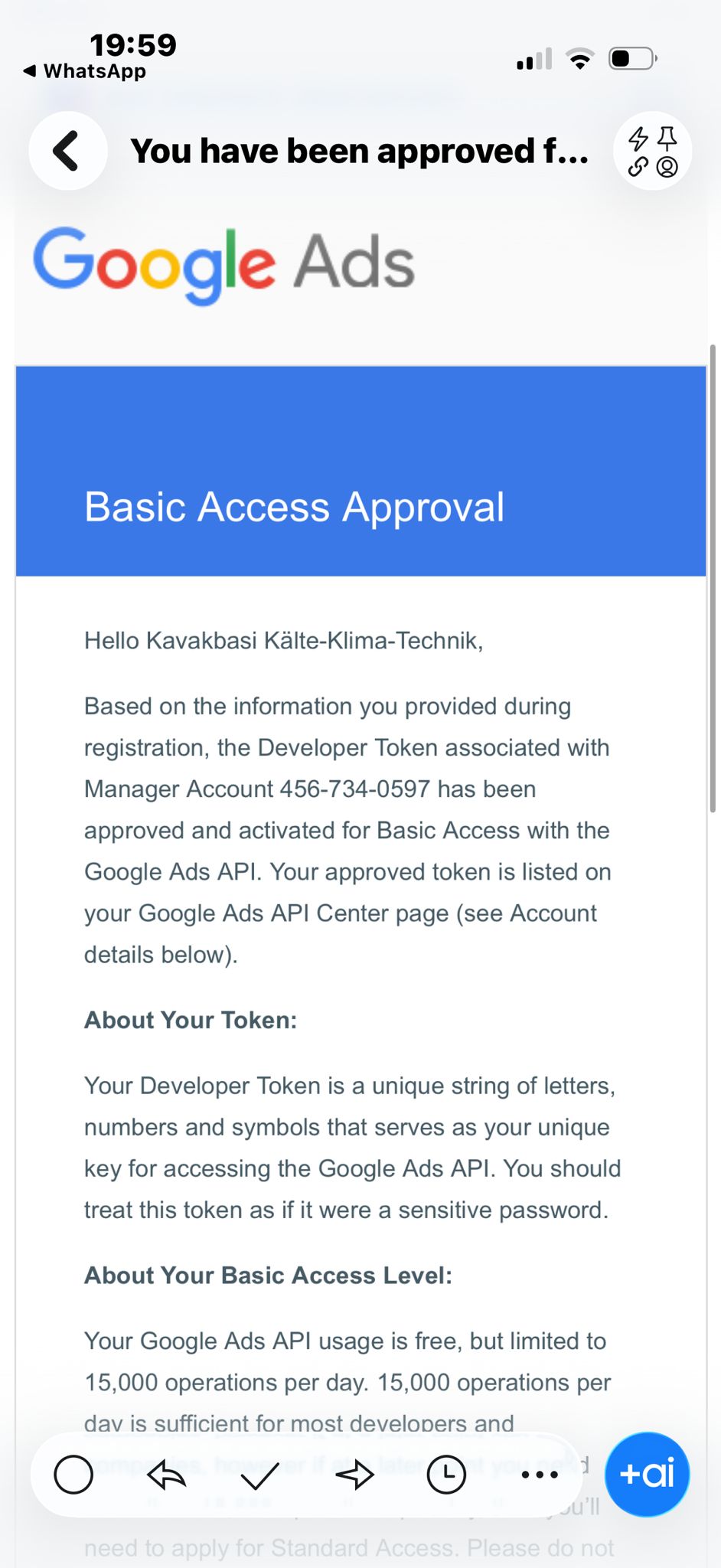
Task: Launch the blue +ai assistant button
Action: pos(647,1474)
